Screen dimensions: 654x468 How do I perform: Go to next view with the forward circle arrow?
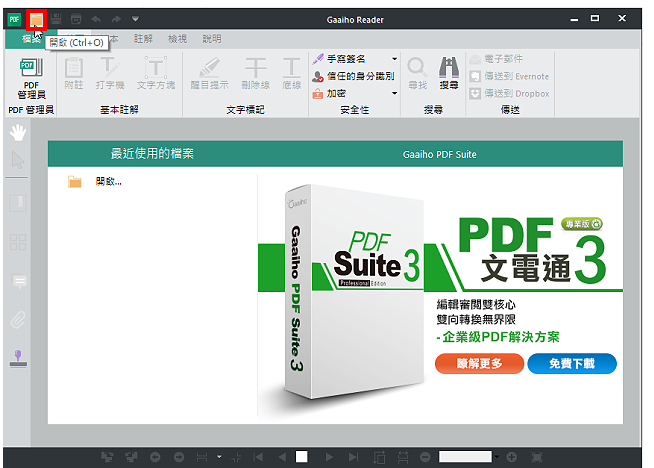pyautogui.click(x=179, y=458)
